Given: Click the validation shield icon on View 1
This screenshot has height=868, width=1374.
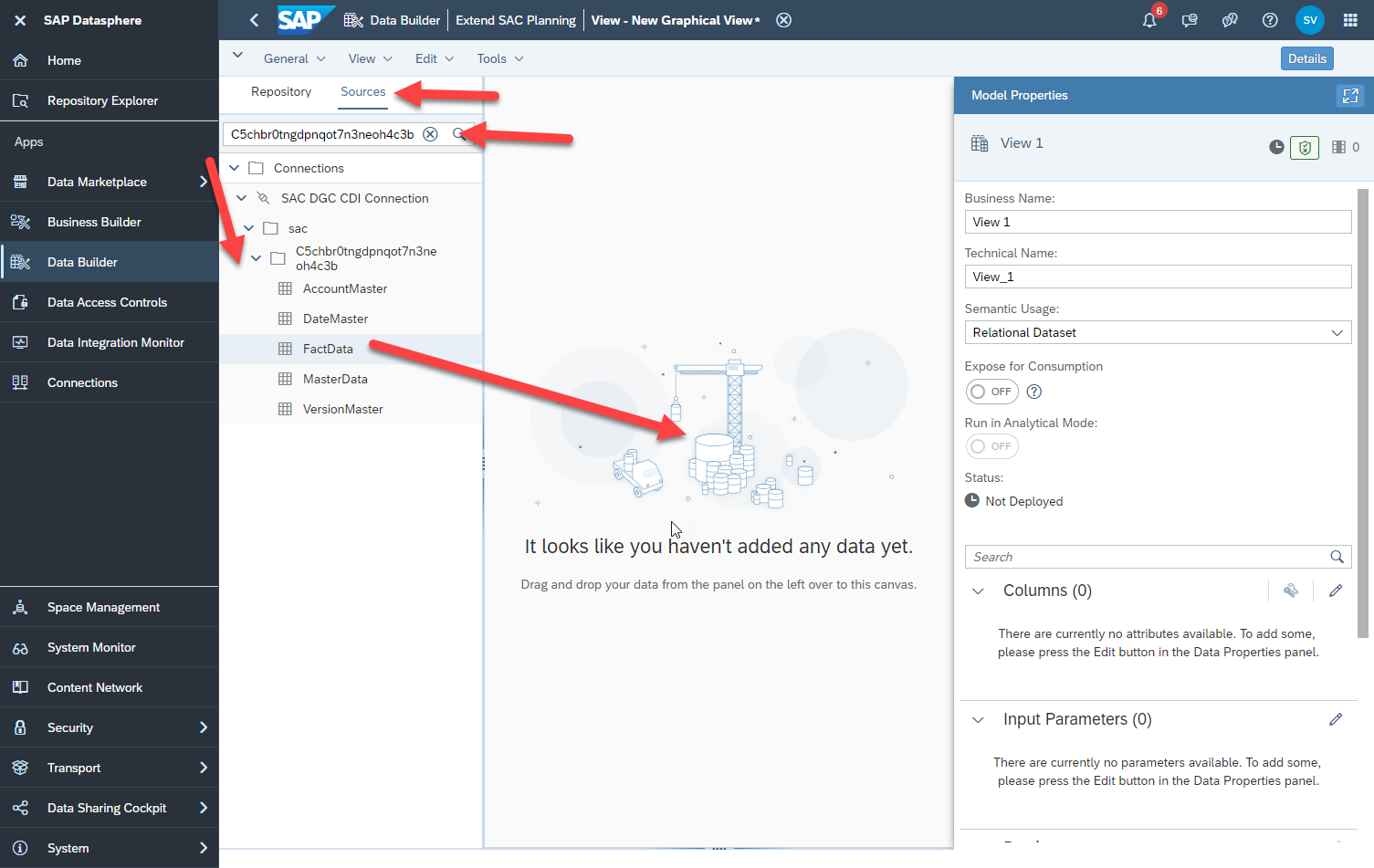Looking at the screenshot, I should point(1304,147).
